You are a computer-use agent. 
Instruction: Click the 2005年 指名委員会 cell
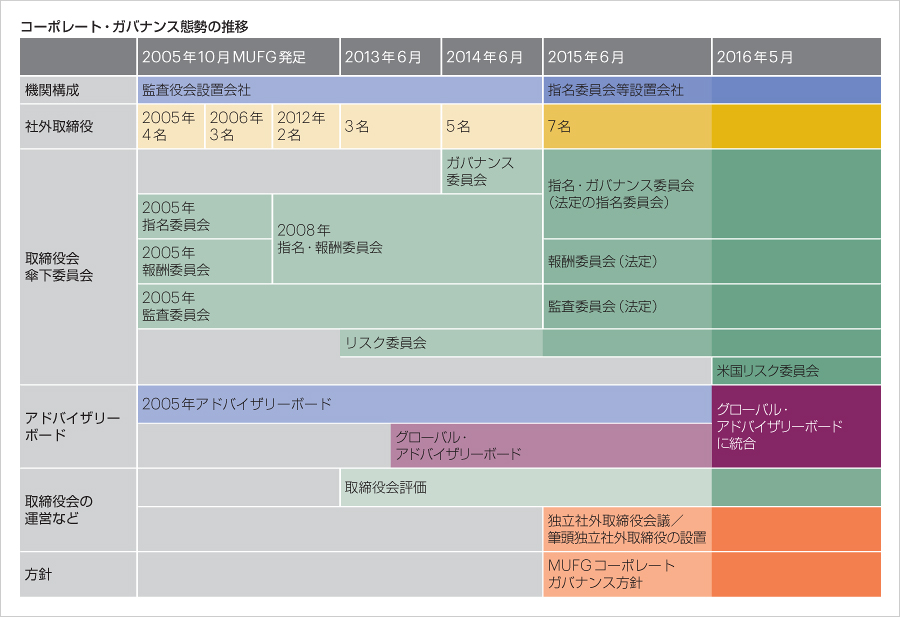click(204, 216)
